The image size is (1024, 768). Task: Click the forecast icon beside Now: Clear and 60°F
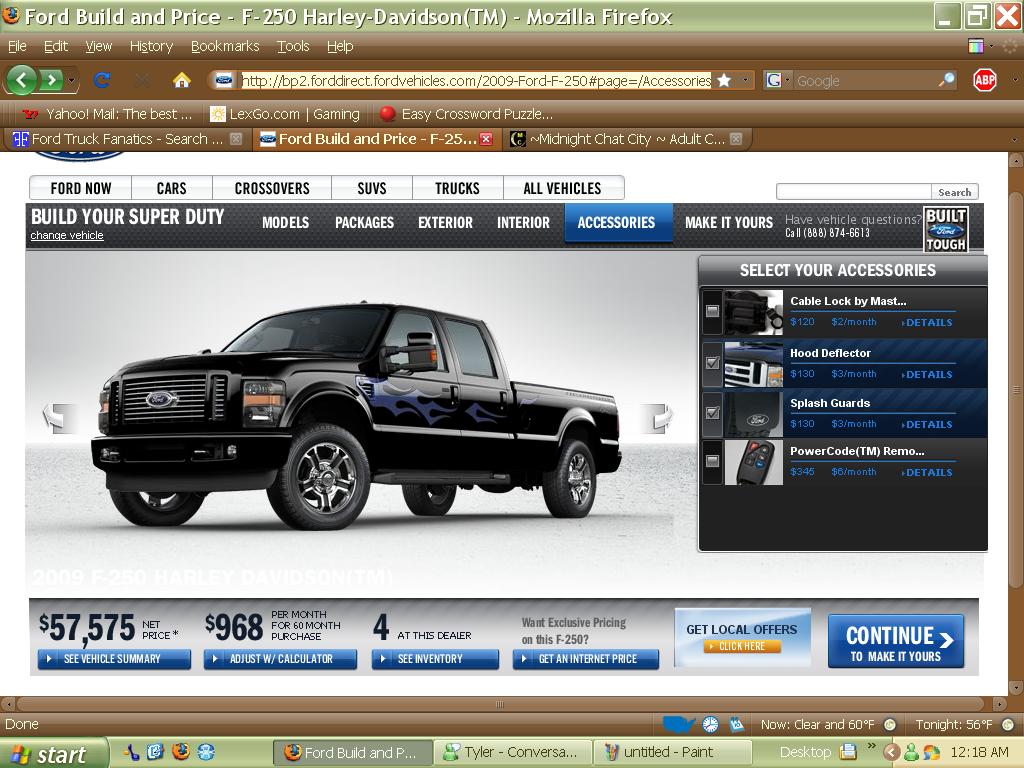[x=889, y=724]
